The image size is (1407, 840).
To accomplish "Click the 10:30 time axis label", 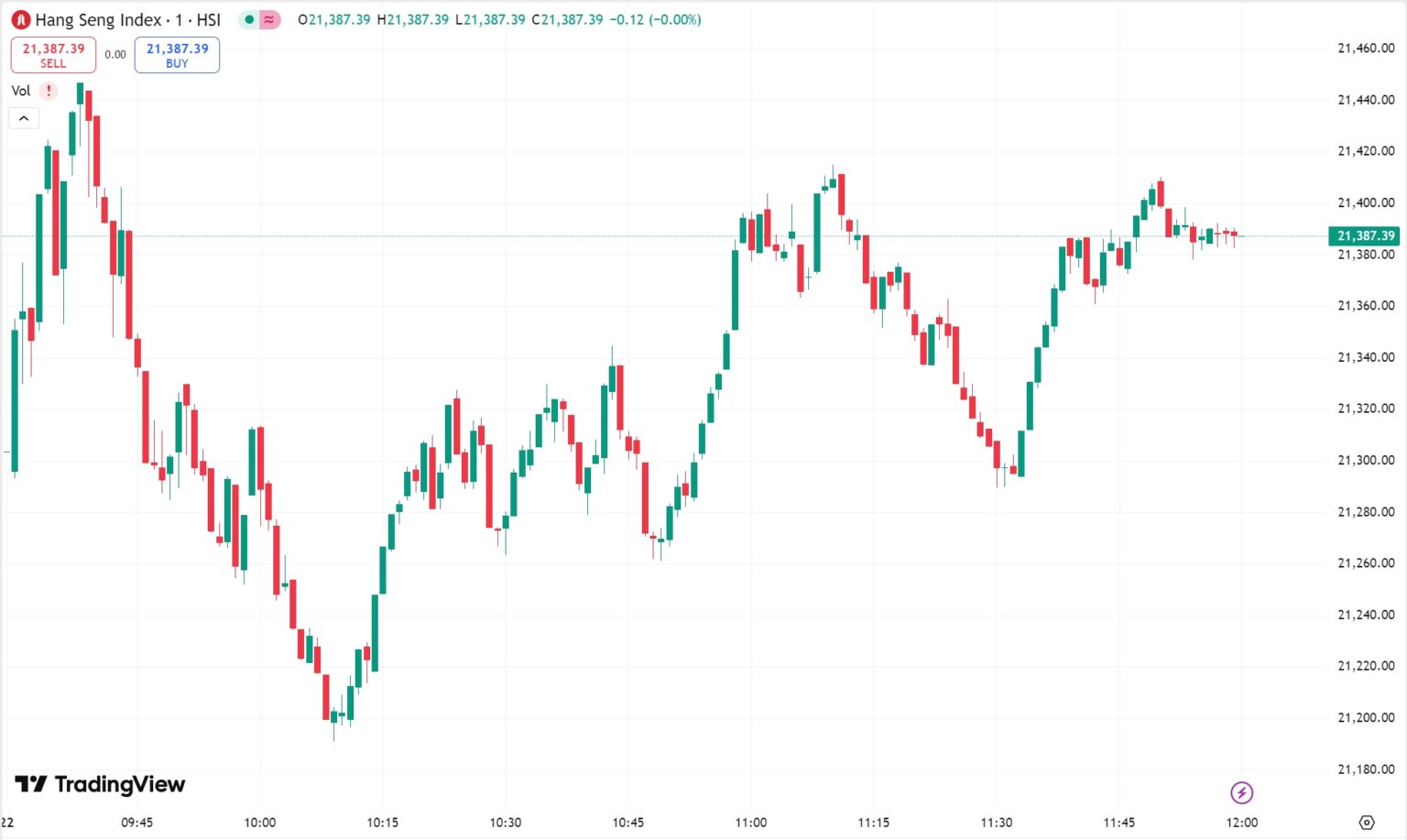I will click(506, 823).
